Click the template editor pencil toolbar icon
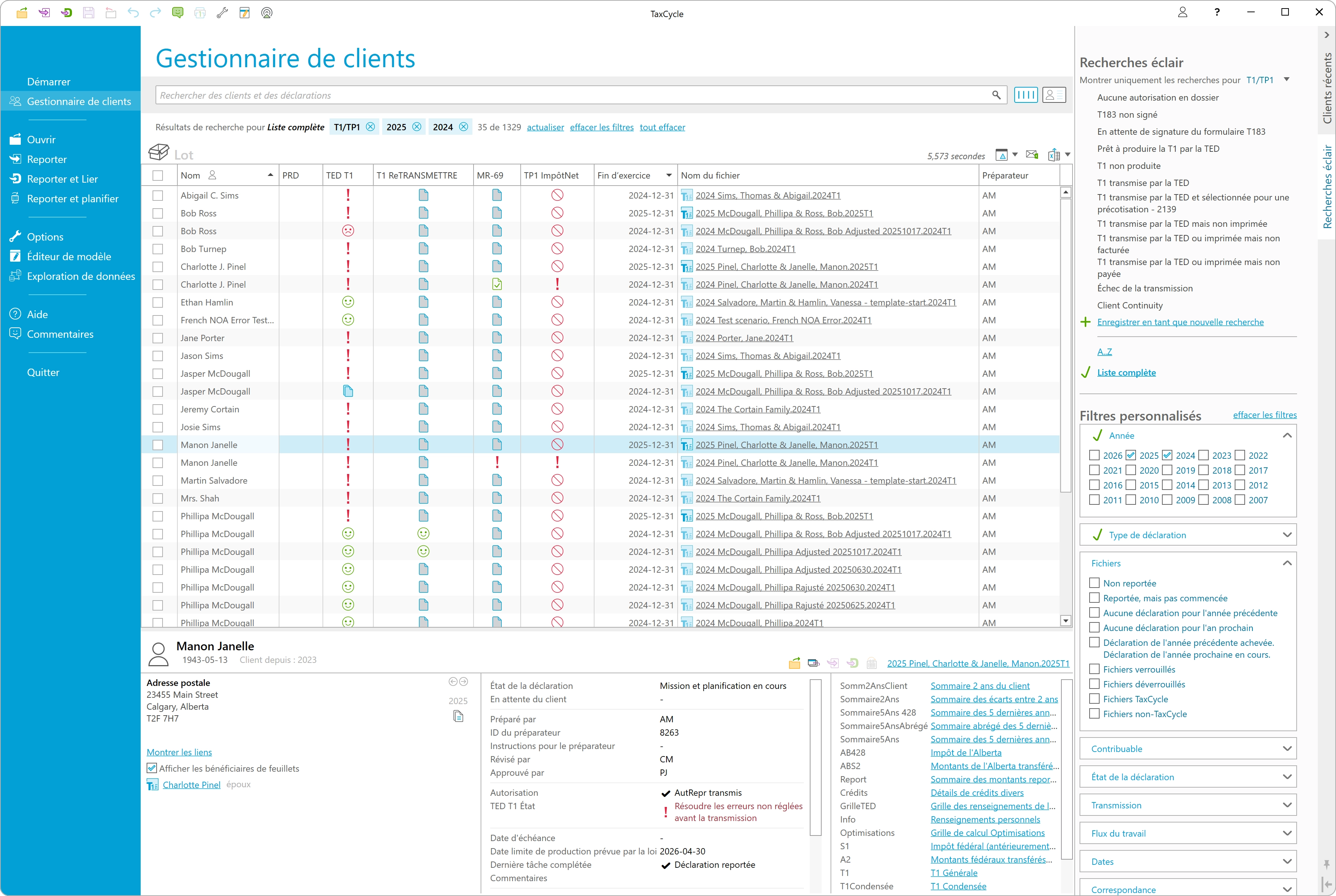The image size is (1336, 896). coord(245,13)
